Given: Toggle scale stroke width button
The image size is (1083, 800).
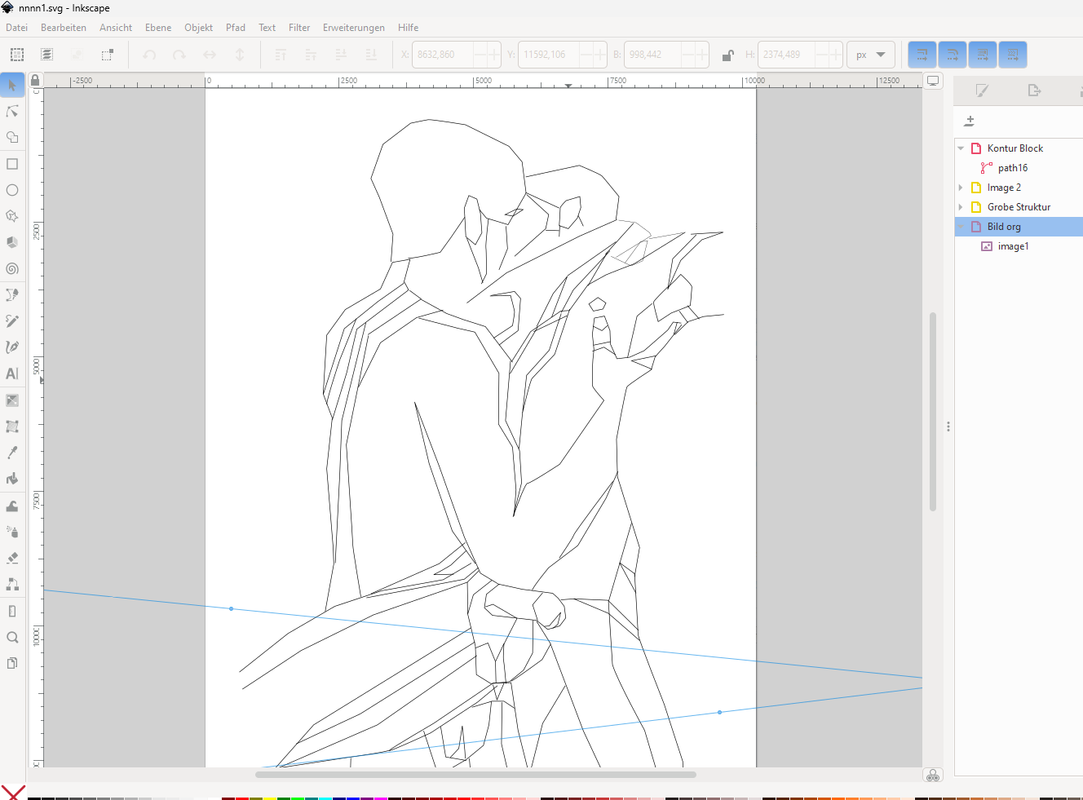Looking at the screenshot, I should 922,55.
